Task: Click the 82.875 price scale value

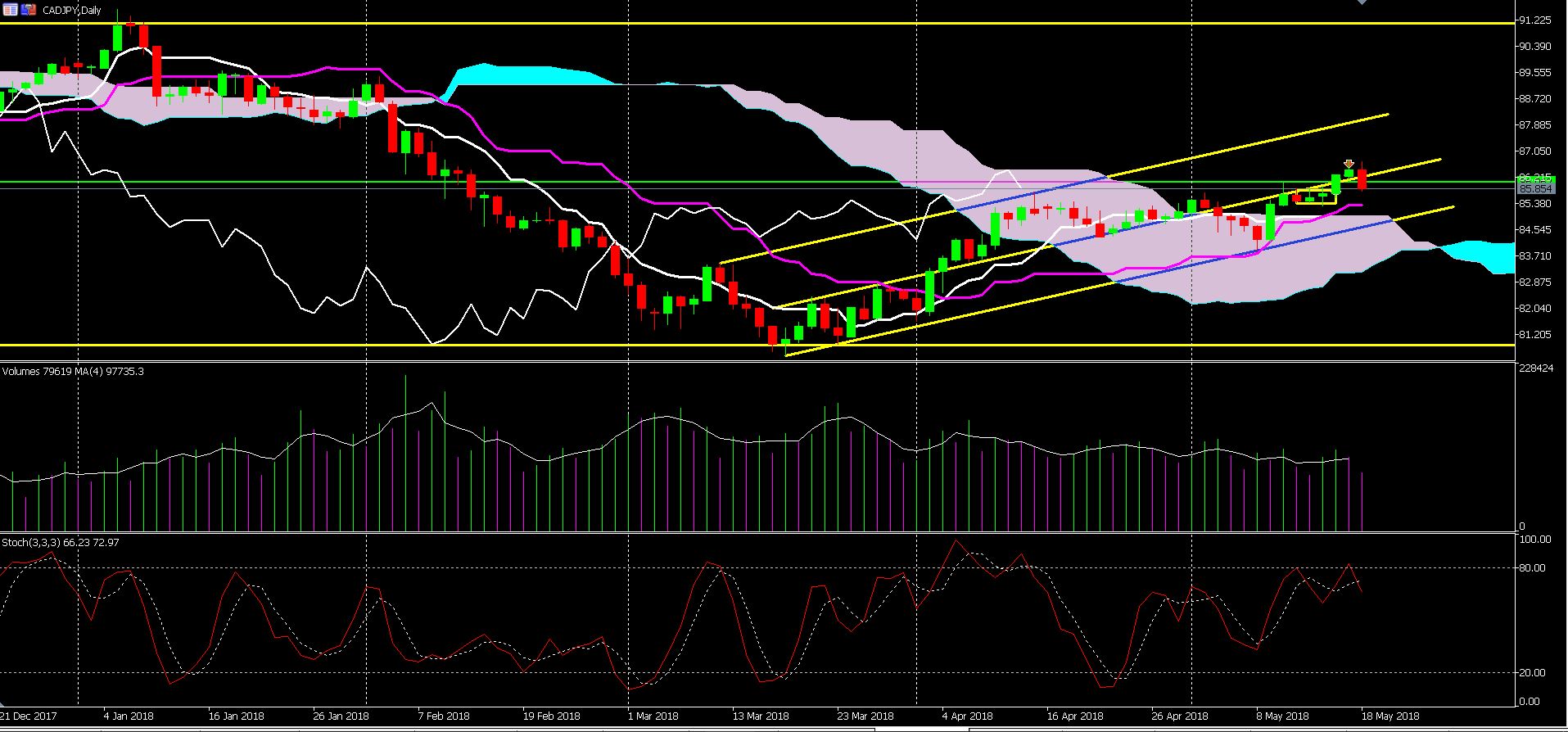Action: tap(1534, 282)
